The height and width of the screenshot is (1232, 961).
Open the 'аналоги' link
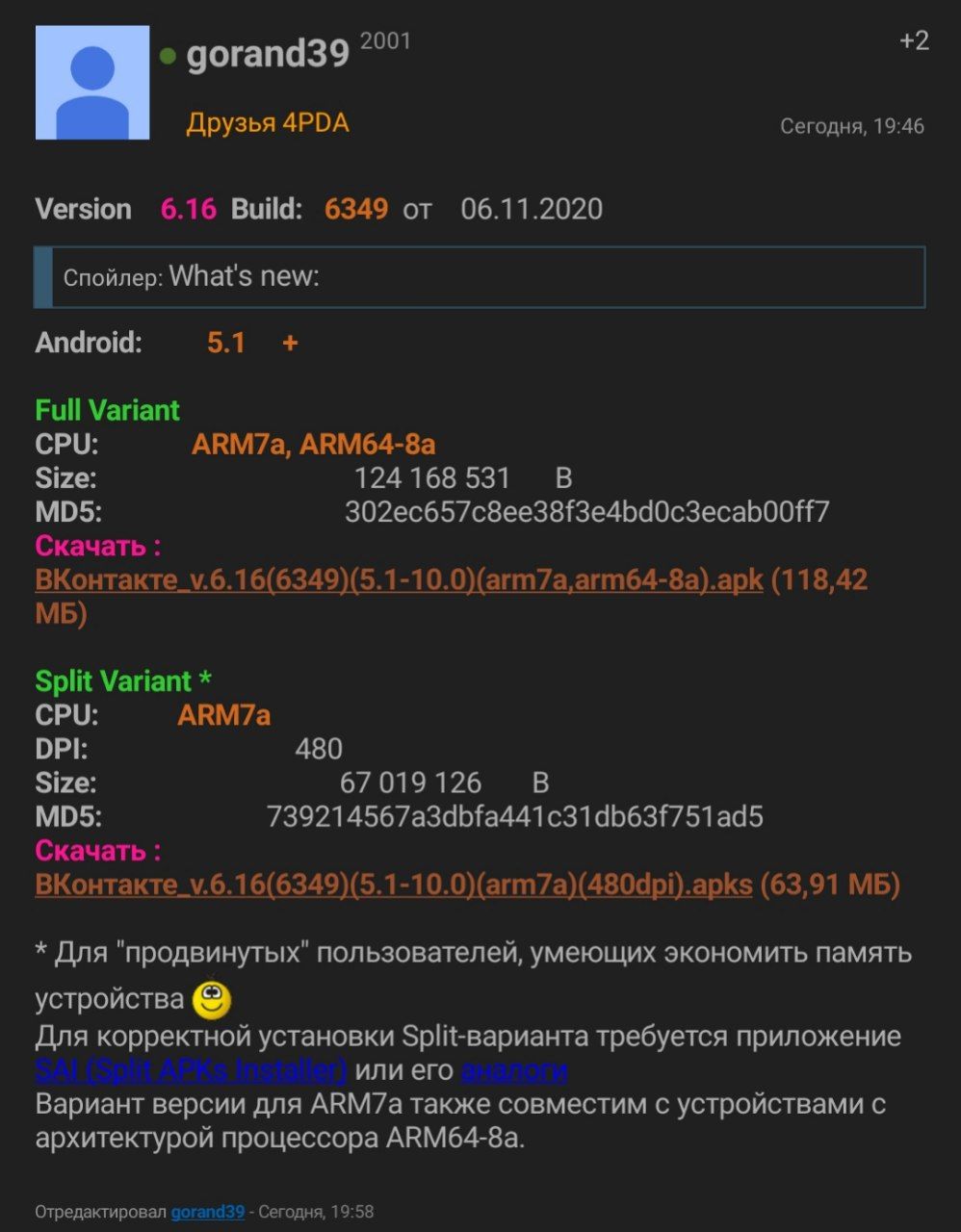click(514, 1070)
